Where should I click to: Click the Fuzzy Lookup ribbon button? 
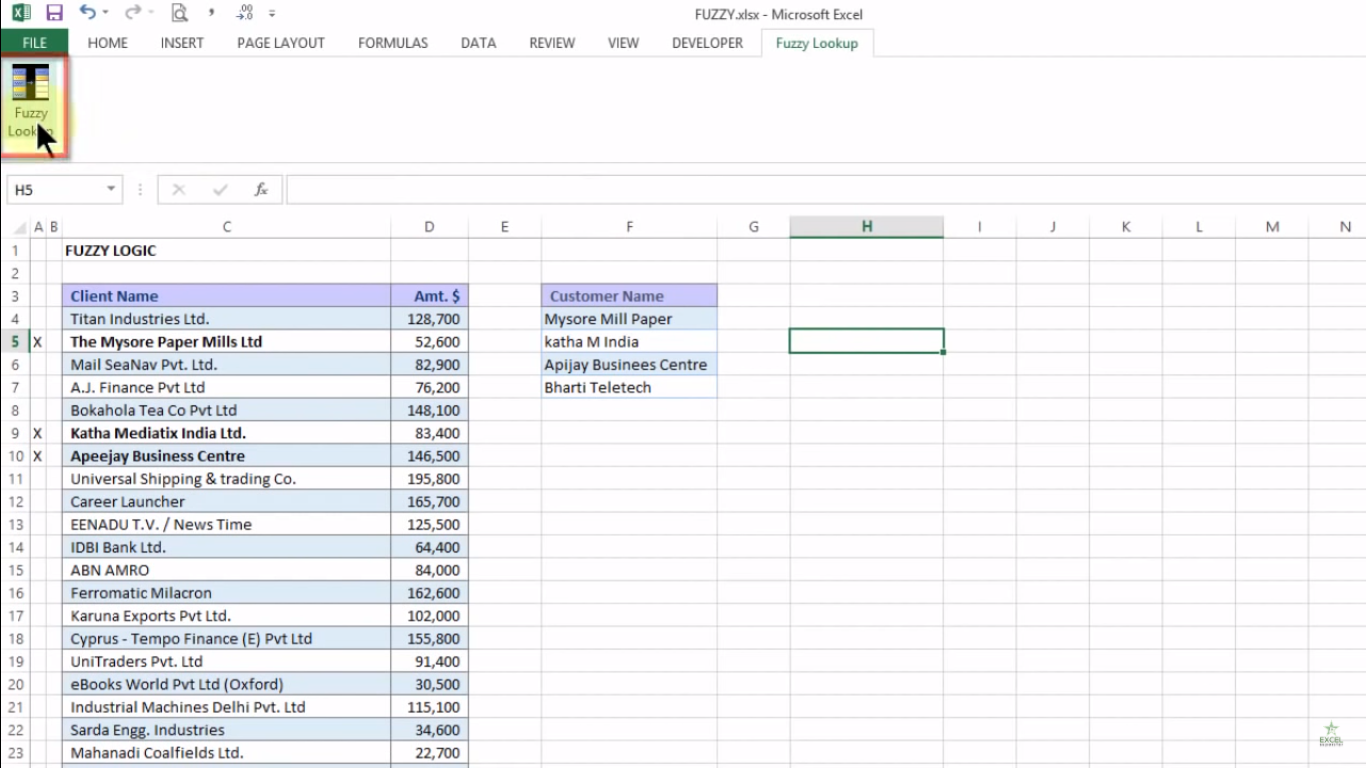point(33,104)
